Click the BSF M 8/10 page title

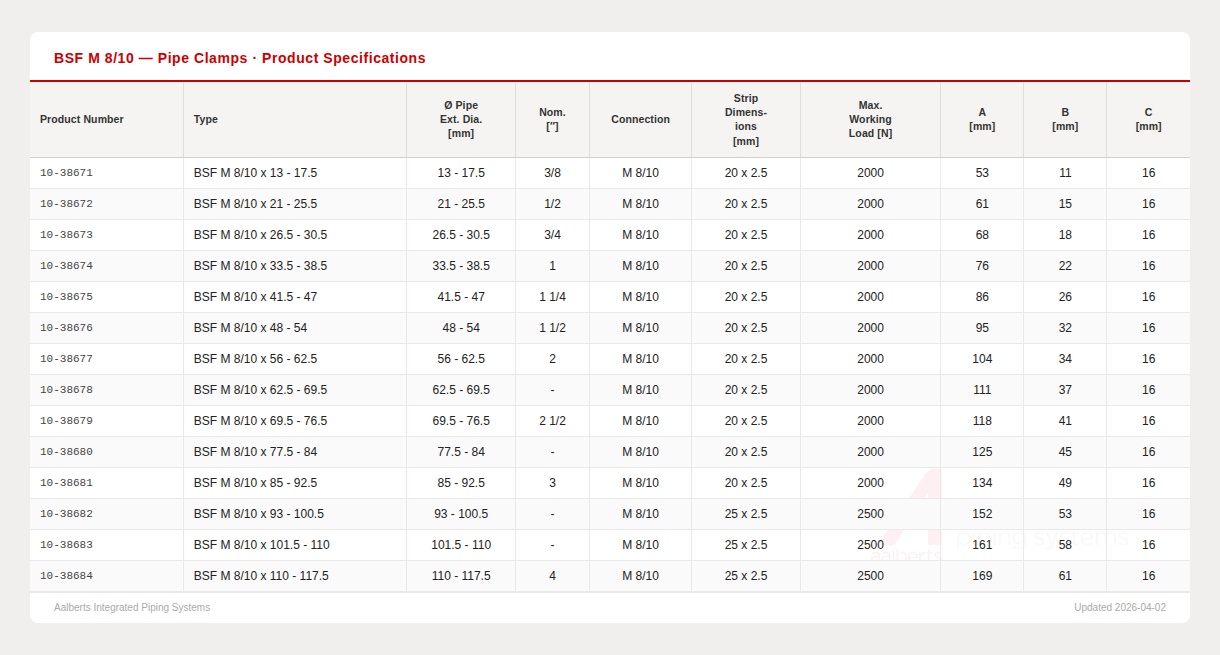point(240,58)
